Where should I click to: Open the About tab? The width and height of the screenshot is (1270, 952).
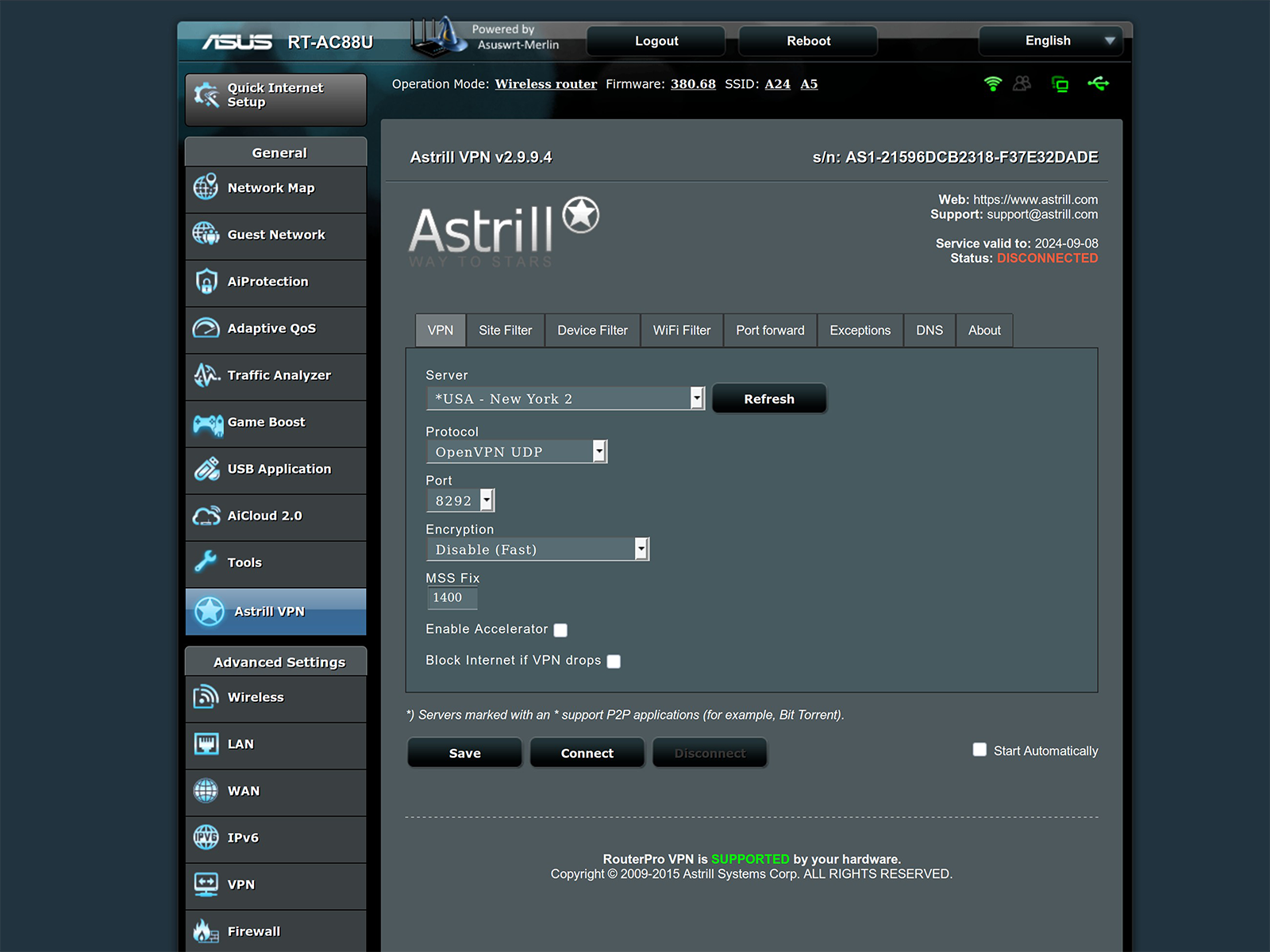point(984,330)
